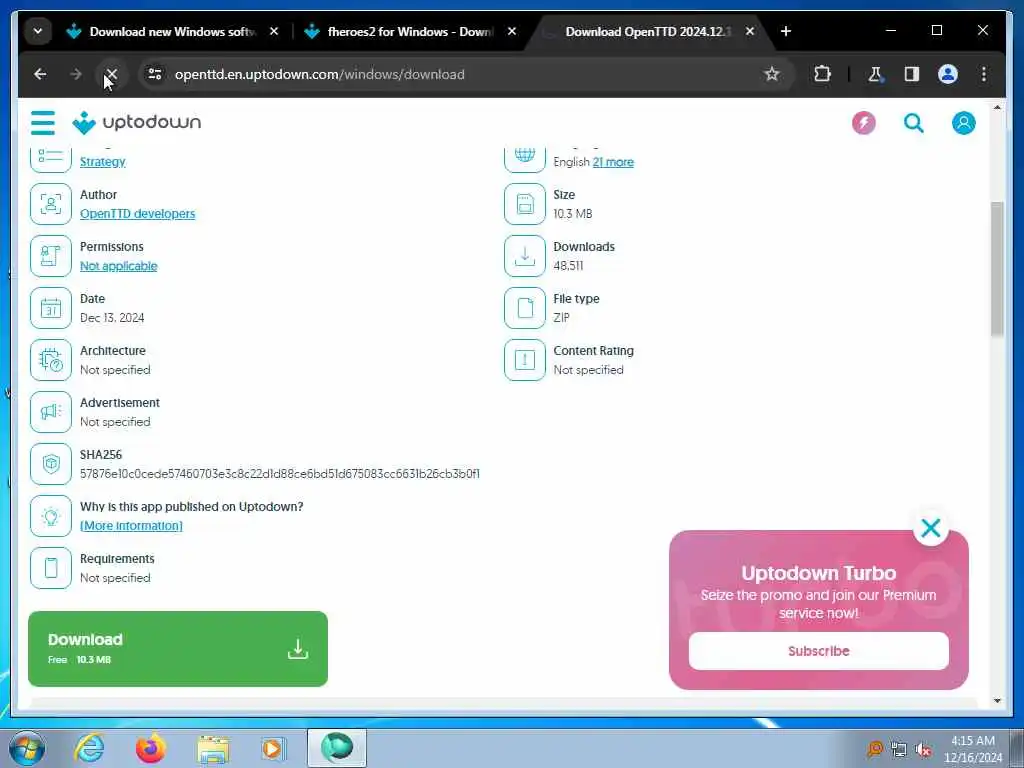This screenshot has height=768, width=1024.
Task: Click the muted volume tray icon
Action: [923, 750]
